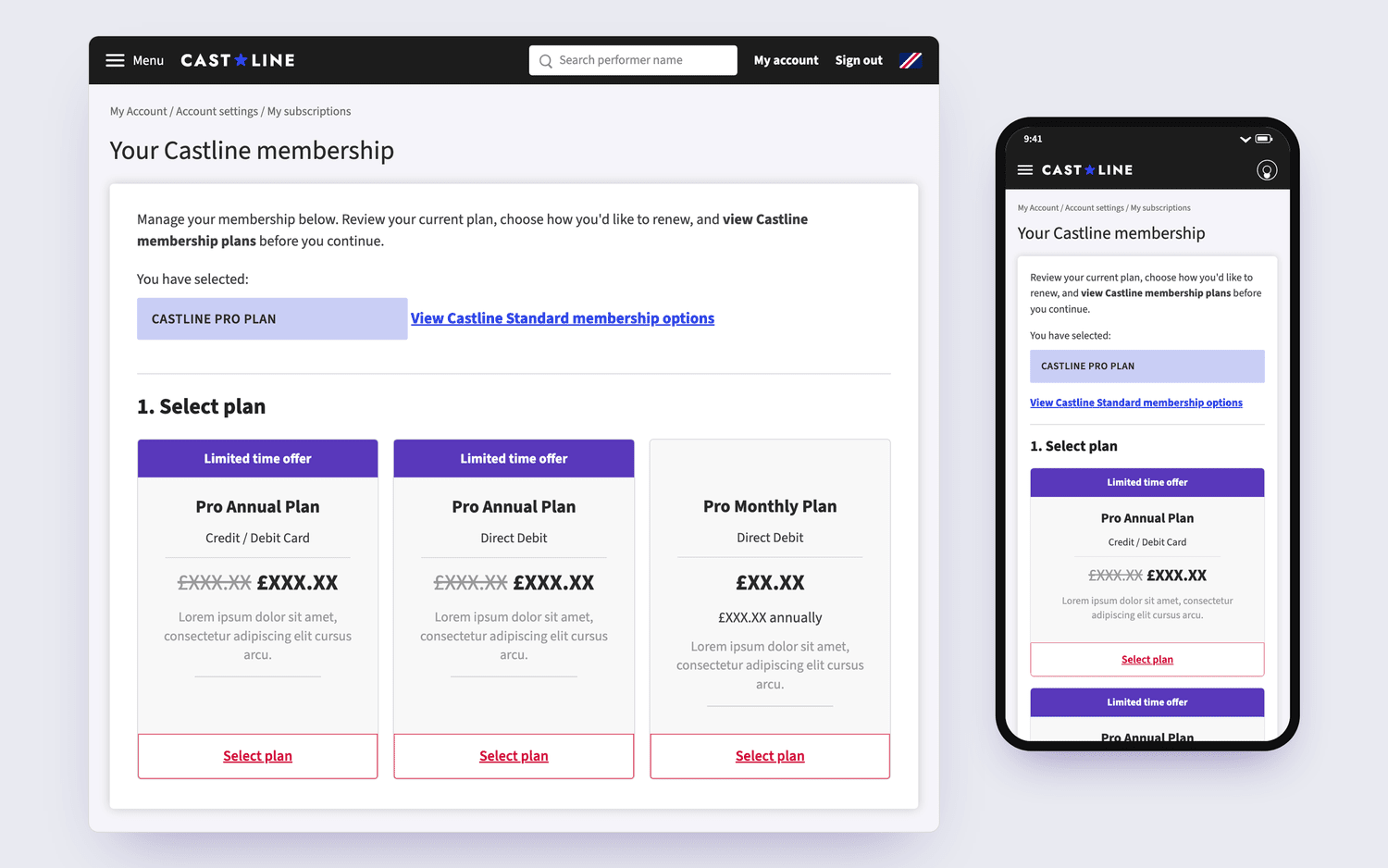Open the mobile hamburger menu icon
1388x868 pixels.
(1025, 170)
